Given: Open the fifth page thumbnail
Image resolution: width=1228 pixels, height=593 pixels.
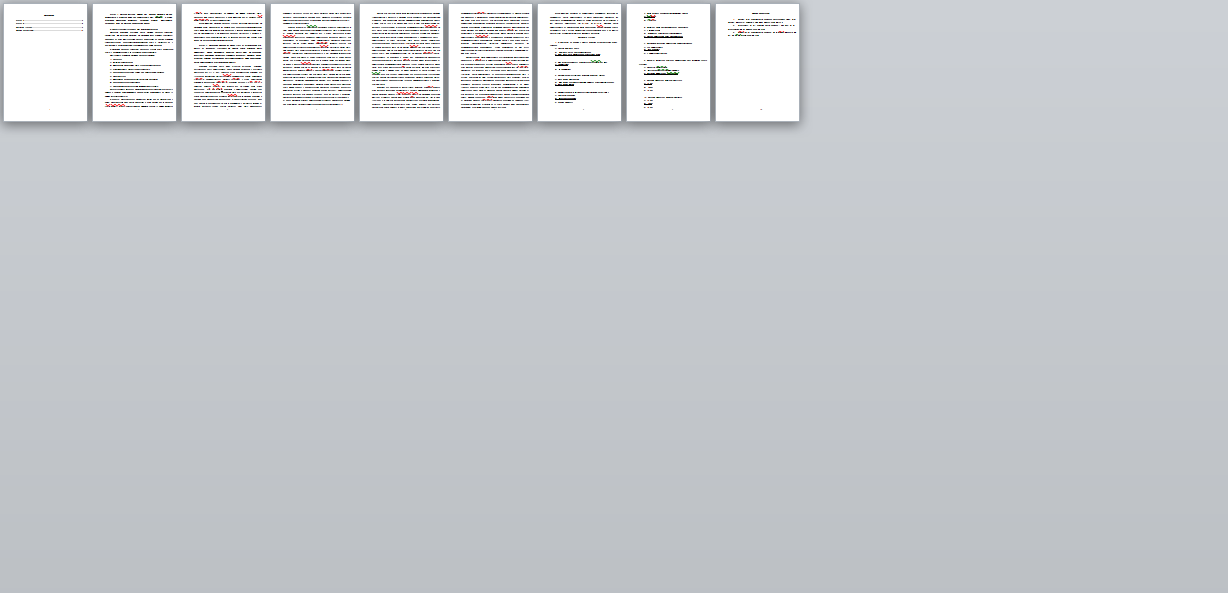Looking at the screenshot, I should [401, 62].
